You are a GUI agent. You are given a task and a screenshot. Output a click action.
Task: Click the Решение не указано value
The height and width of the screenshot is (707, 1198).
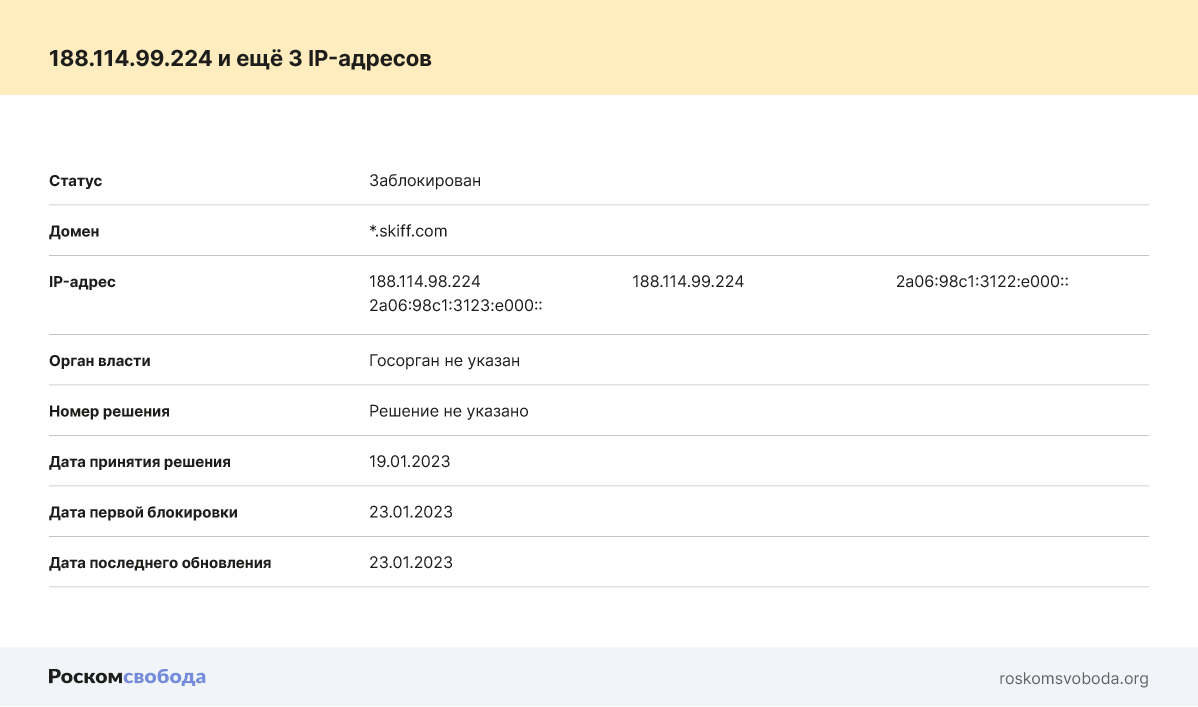click(x=448, y=411)
